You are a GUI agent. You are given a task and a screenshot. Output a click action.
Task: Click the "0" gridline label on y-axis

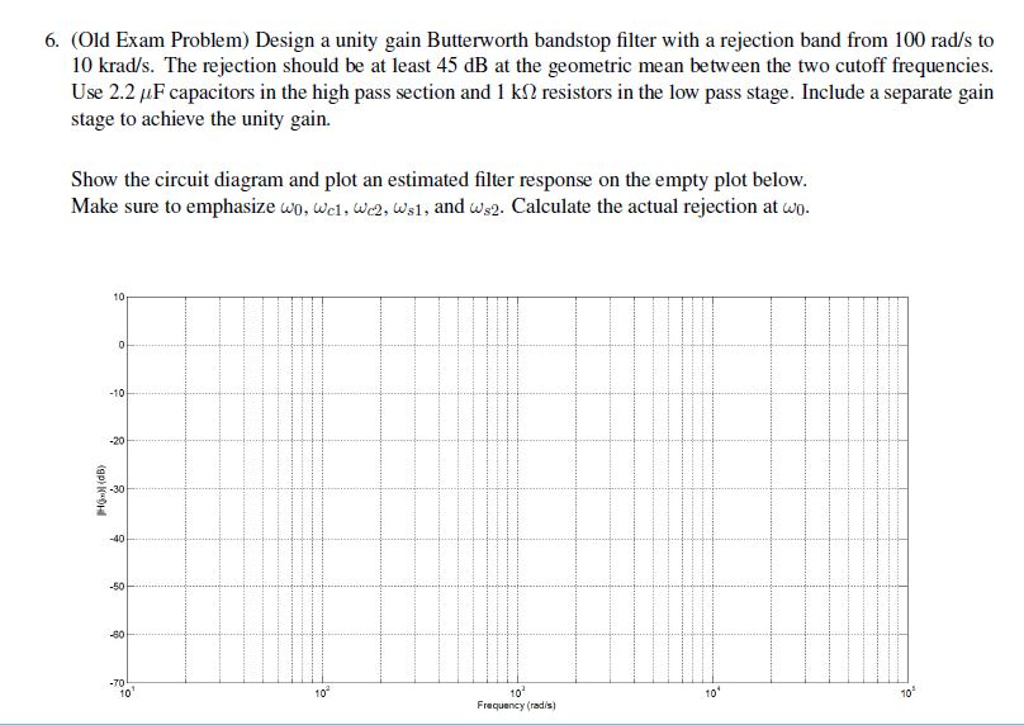pyautogui.click(x=121, y=344)
